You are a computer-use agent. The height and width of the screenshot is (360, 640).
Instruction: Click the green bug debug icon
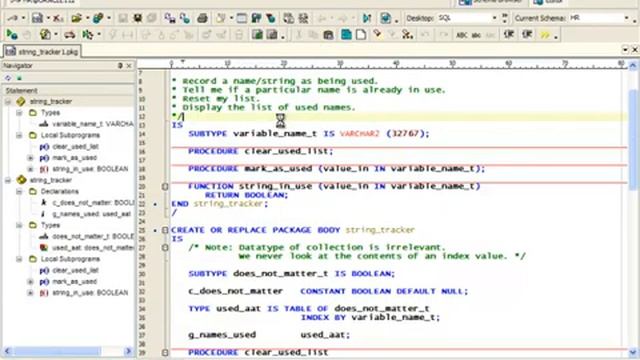[87, 35]
